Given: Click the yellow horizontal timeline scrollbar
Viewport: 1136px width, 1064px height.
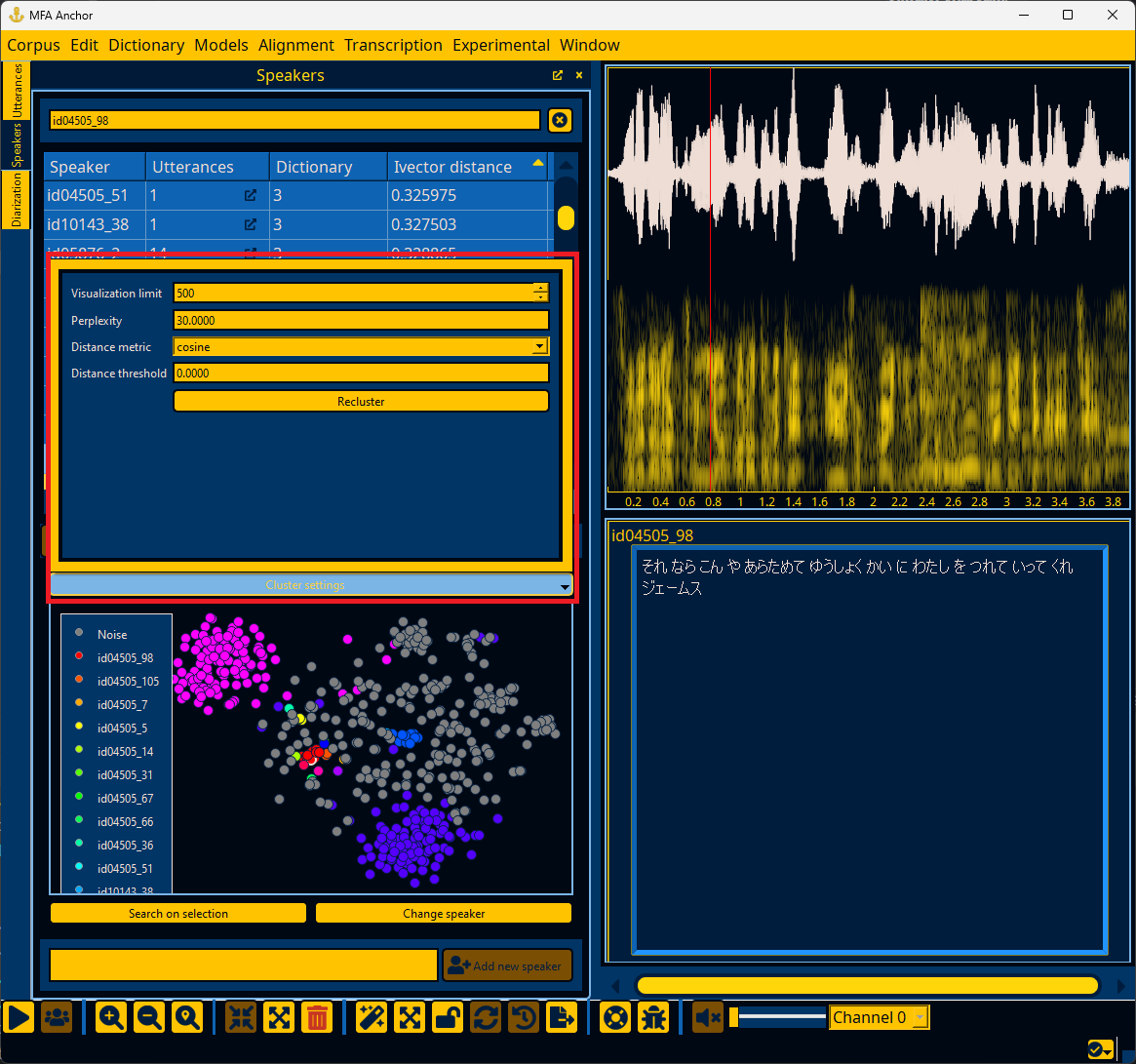Looking at the screenshot, I should click(x=867, y=985).
